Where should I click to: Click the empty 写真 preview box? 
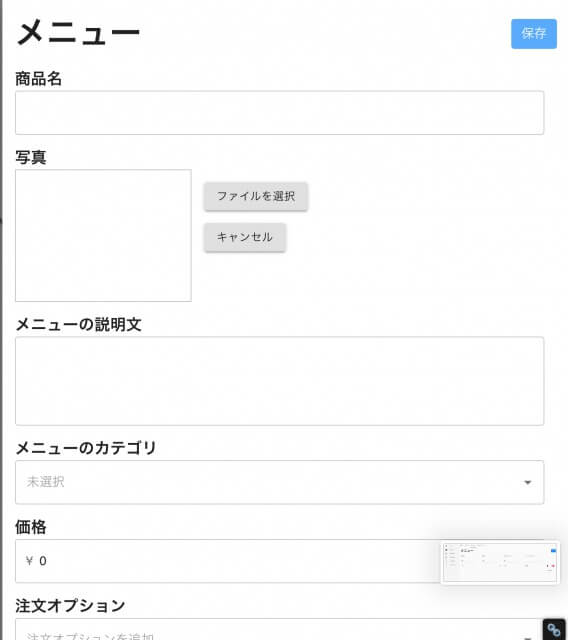[103, 236]
